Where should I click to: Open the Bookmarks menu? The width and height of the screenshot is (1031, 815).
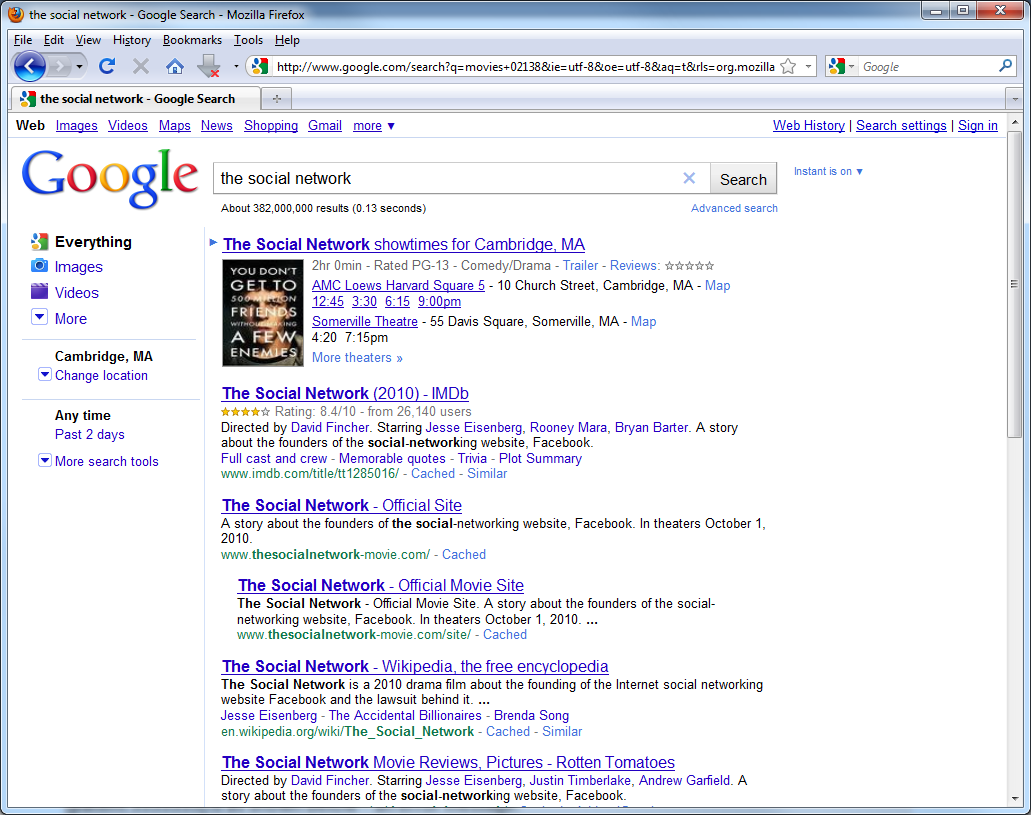point(192,40)
